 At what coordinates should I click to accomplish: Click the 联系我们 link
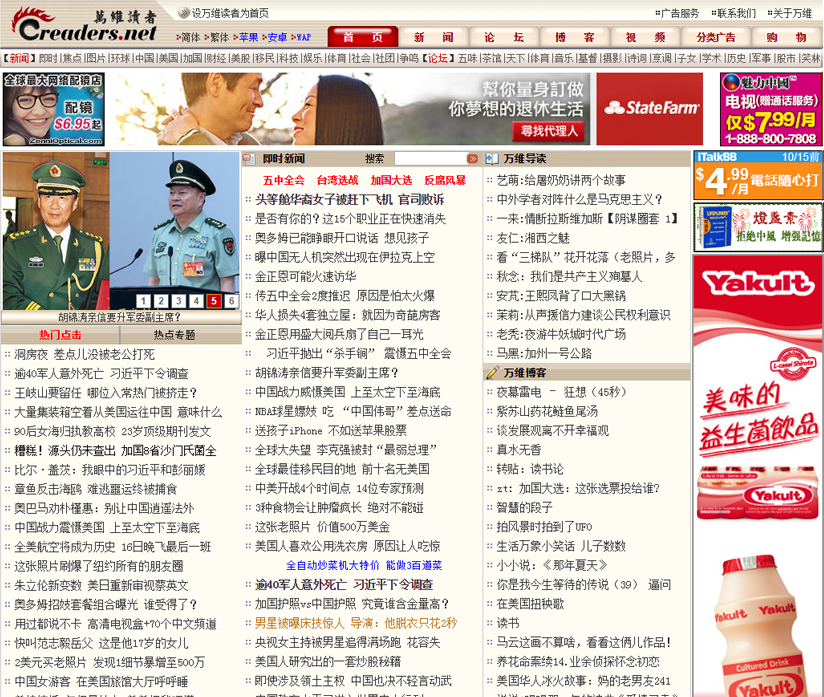(x=736, y=14)
